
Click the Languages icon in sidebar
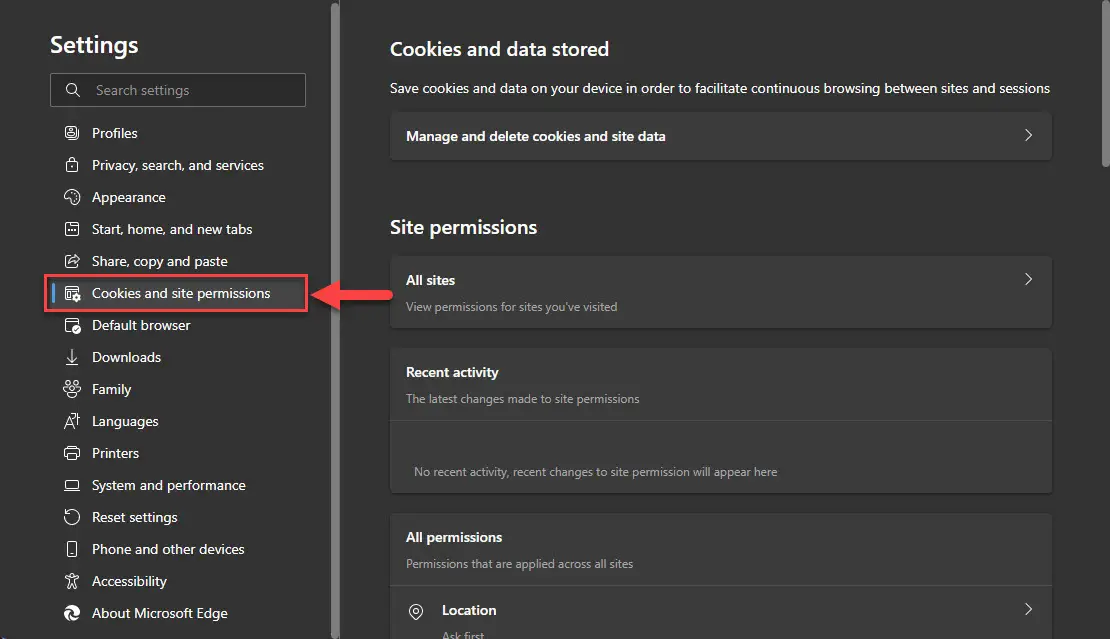click(71, 421)
